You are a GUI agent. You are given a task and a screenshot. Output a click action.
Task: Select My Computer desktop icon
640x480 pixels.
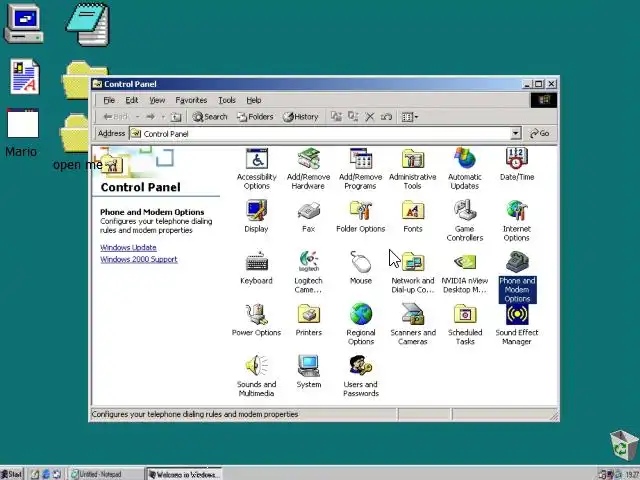click(23, 22)
